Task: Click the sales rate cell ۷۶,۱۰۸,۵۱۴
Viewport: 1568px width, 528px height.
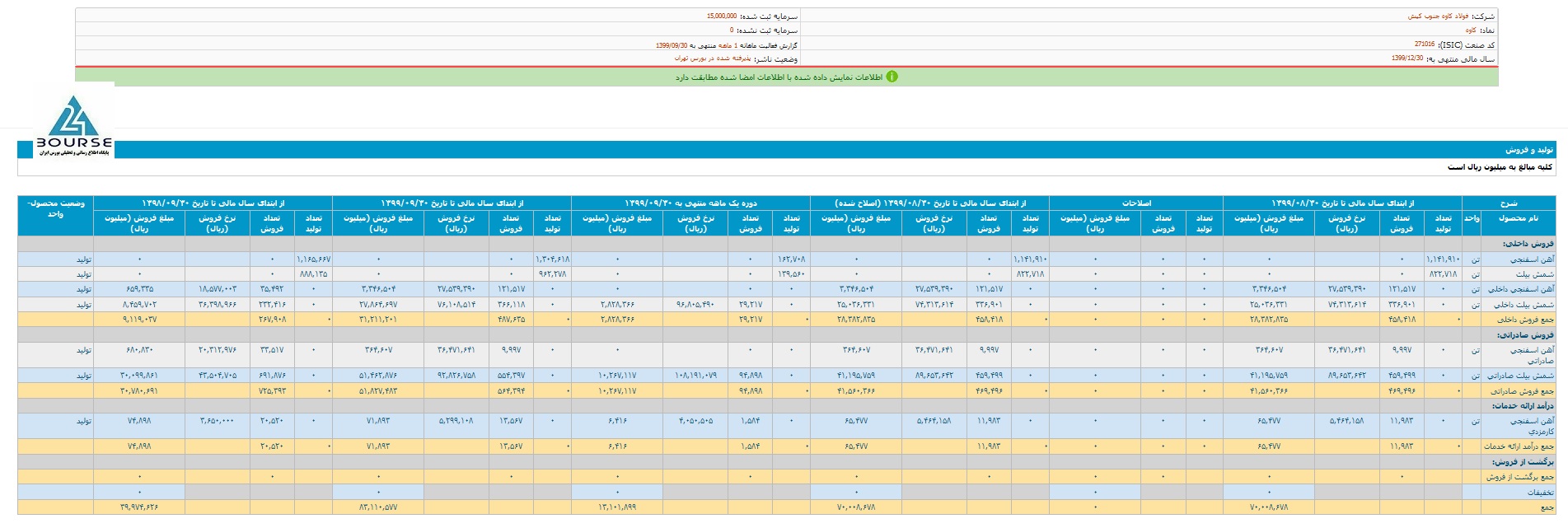Action: coord(456,305)
